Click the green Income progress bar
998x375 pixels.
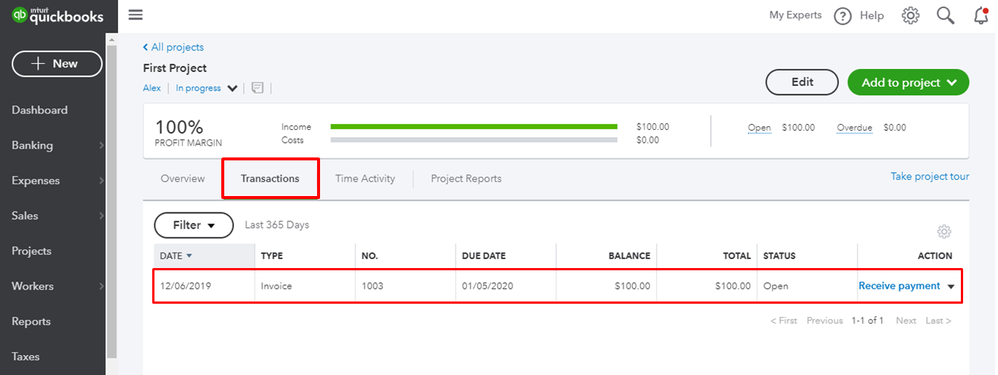pyautogui.click(x=474, y=127)
